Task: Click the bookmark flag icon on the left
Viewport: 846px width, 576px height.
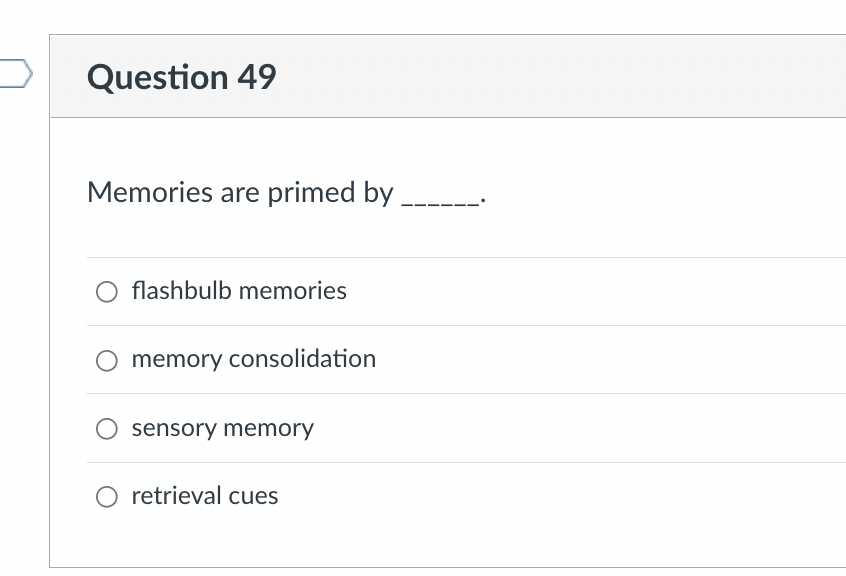Action: coord(14,73)
